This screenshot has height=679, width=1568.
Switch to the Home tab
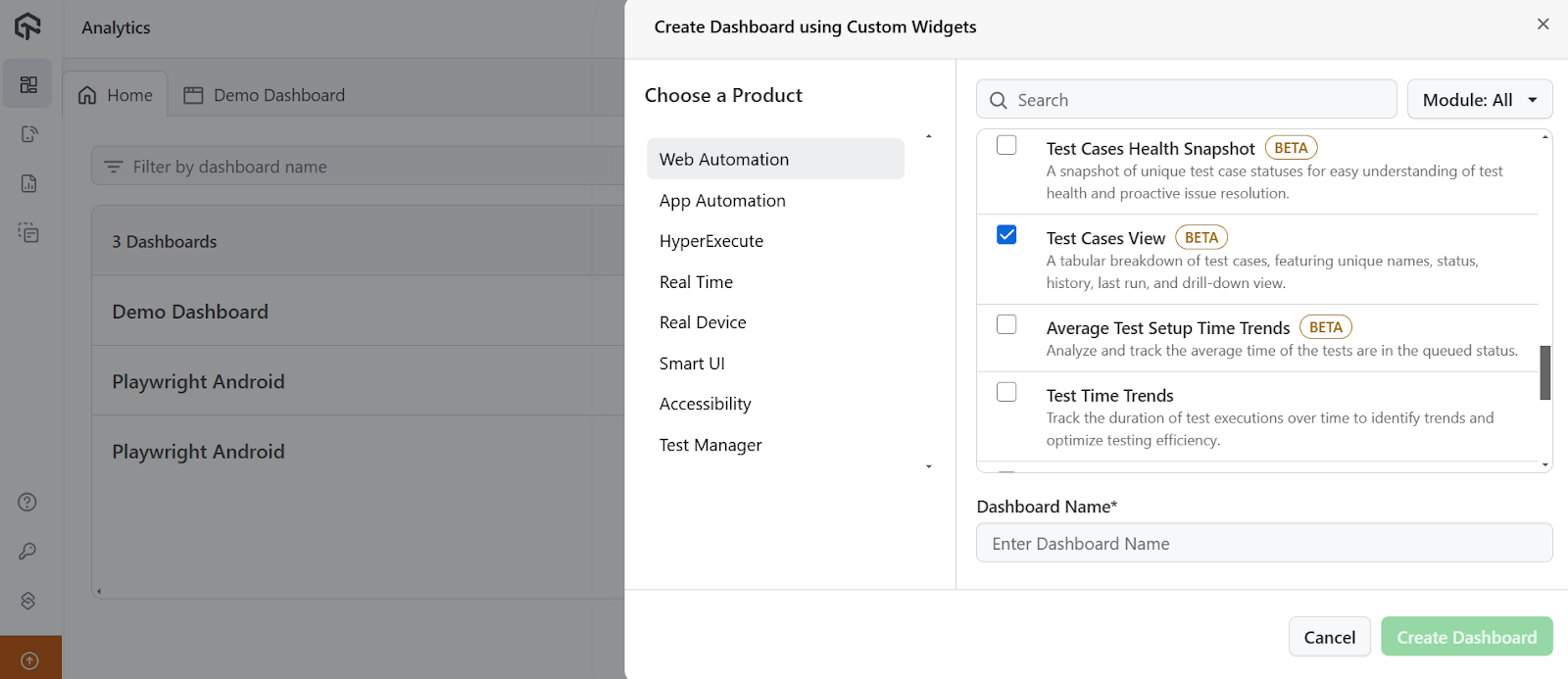click(x=116, y=95)
